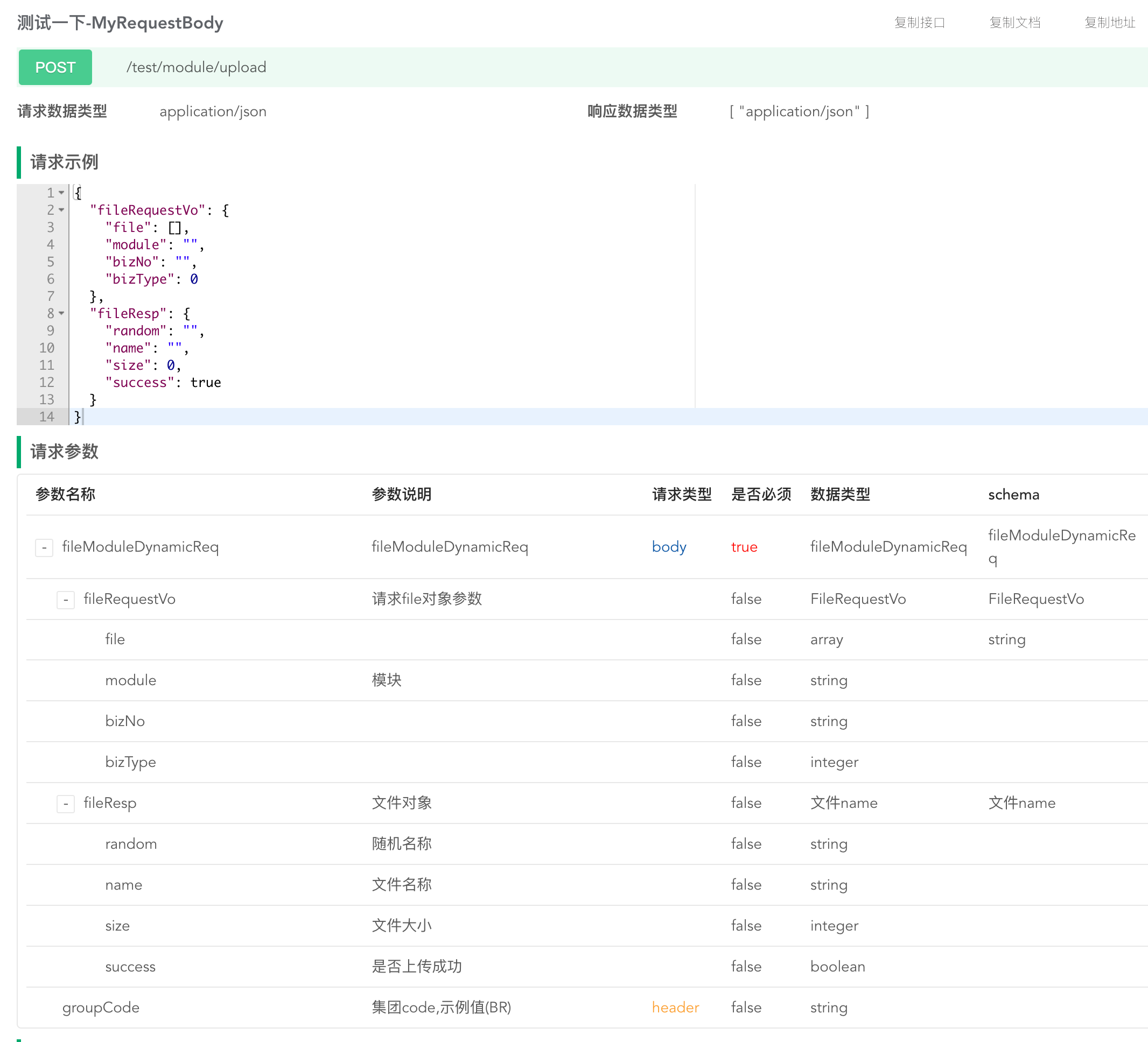1148x1042 pixels.
Task: Click the module parameter name
Action: coord(130,680)
